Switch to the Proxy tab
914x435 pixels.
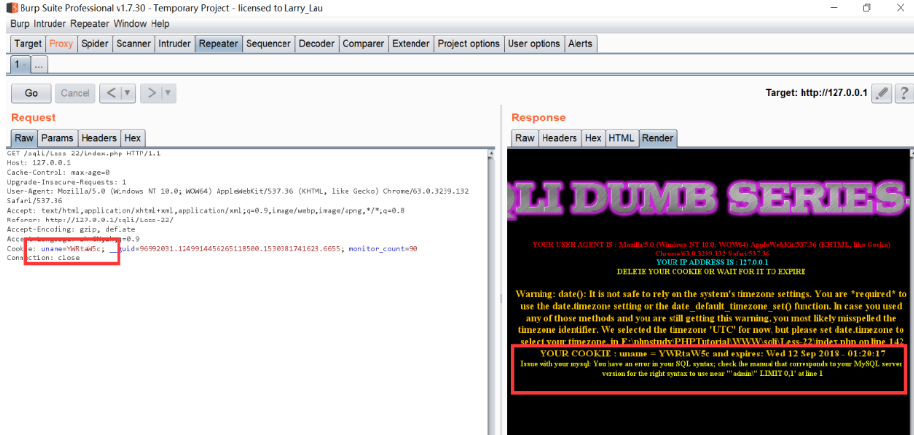coord(61,44)
